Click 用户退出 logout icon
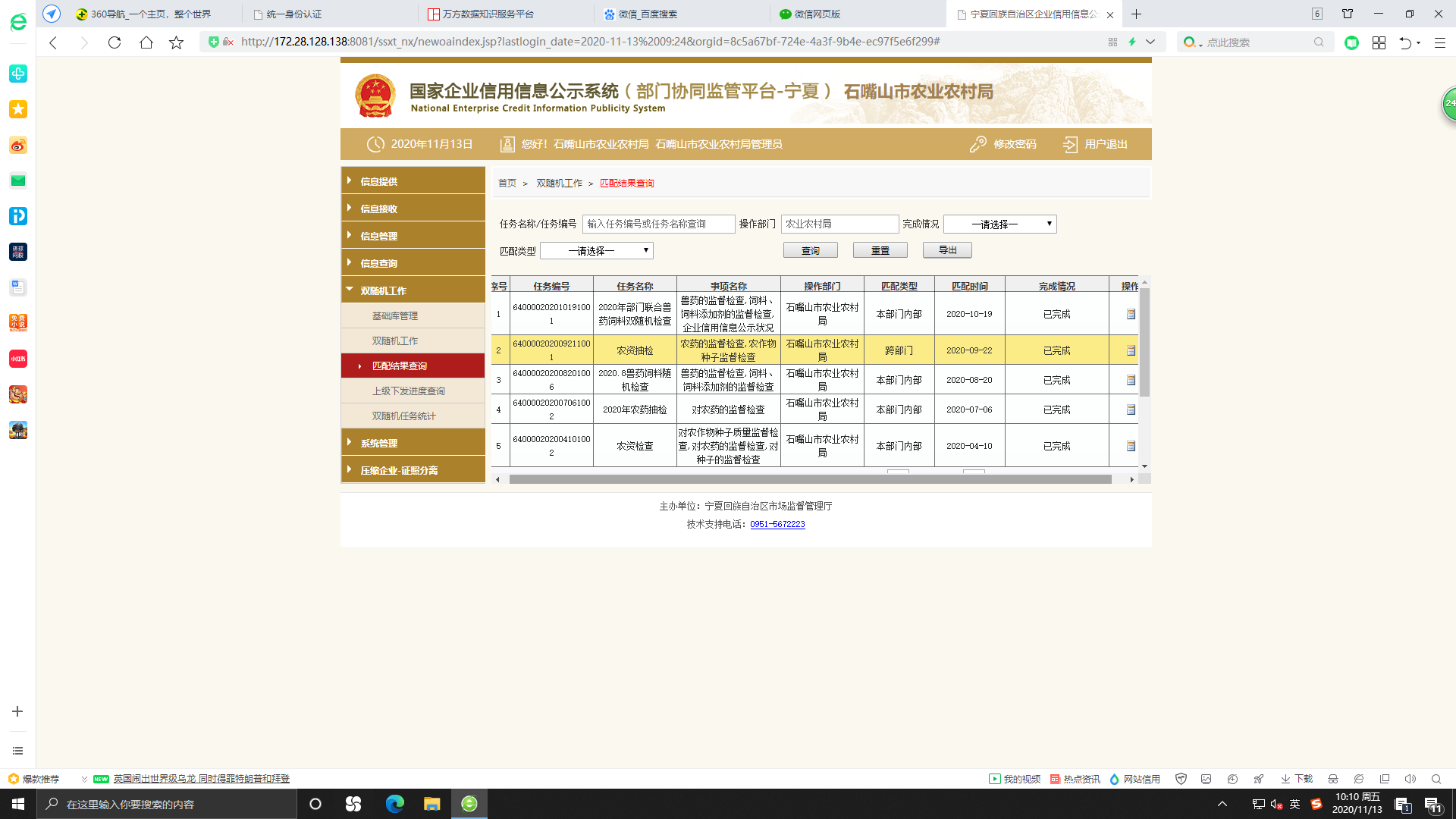This screenshot has width=1456, height=819. tap(1070, 144)
